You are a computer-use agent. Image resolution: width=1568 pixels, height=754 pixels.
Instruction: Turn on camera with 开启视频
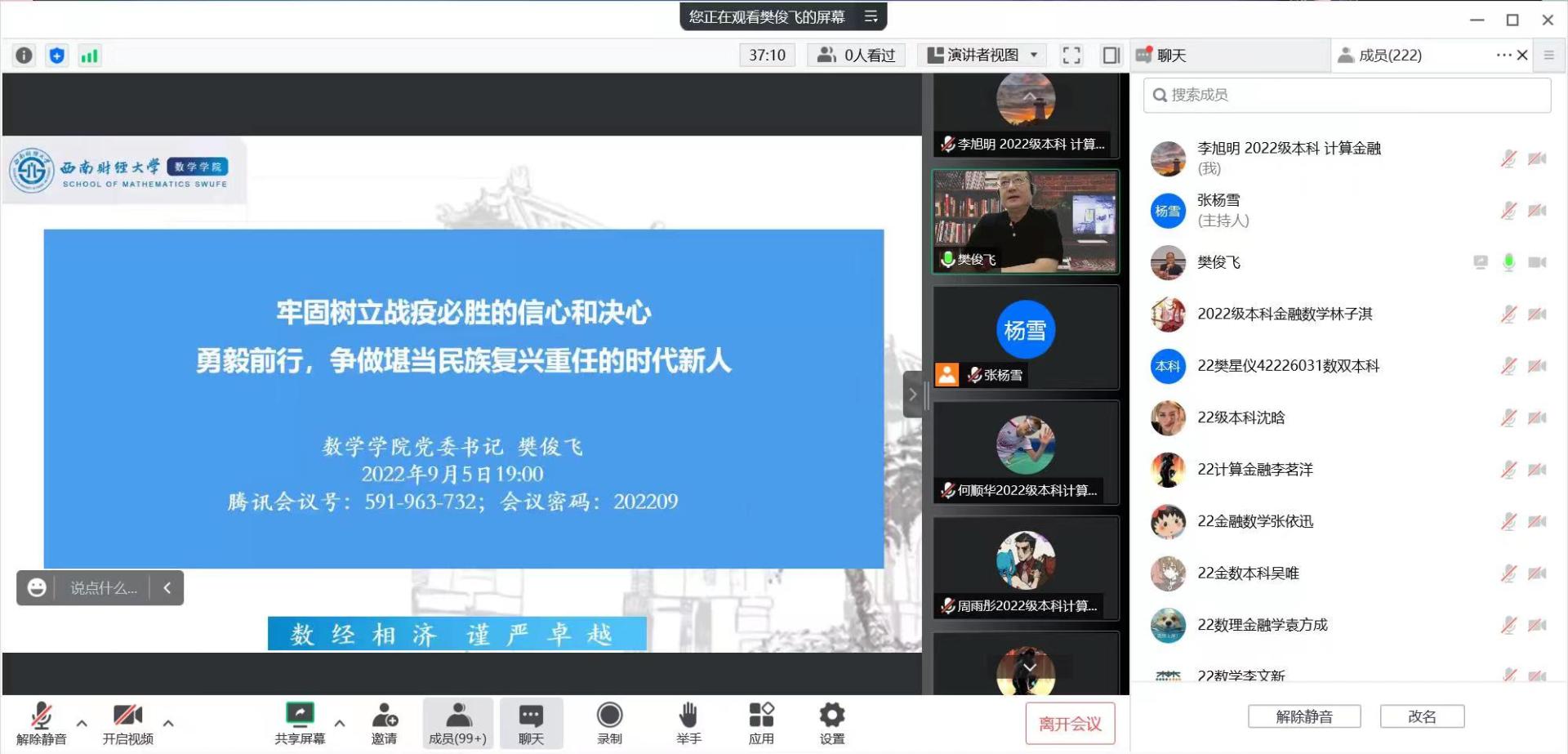tap(127, 723)
